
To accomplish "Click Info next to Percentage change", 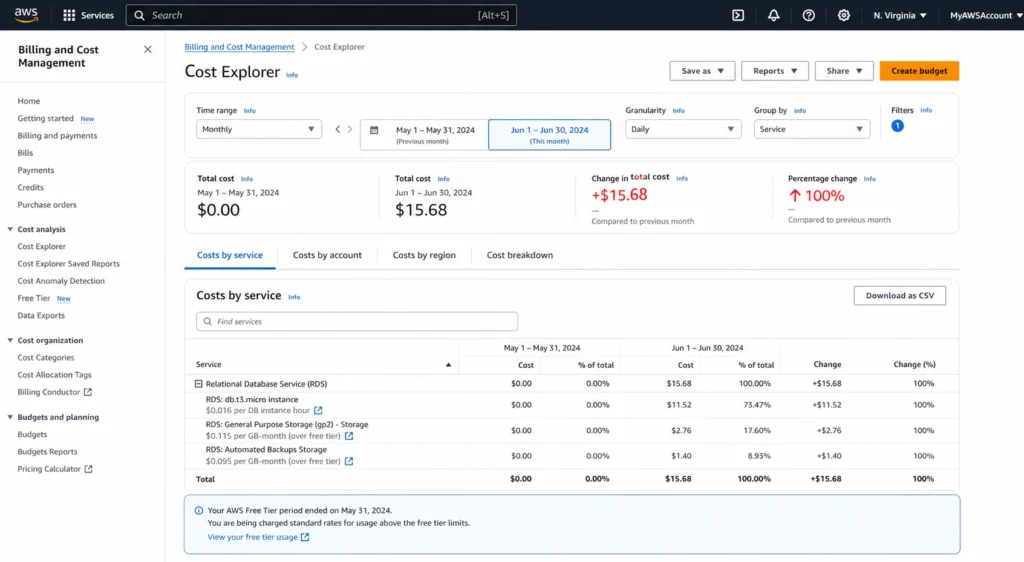I will 870,179.
